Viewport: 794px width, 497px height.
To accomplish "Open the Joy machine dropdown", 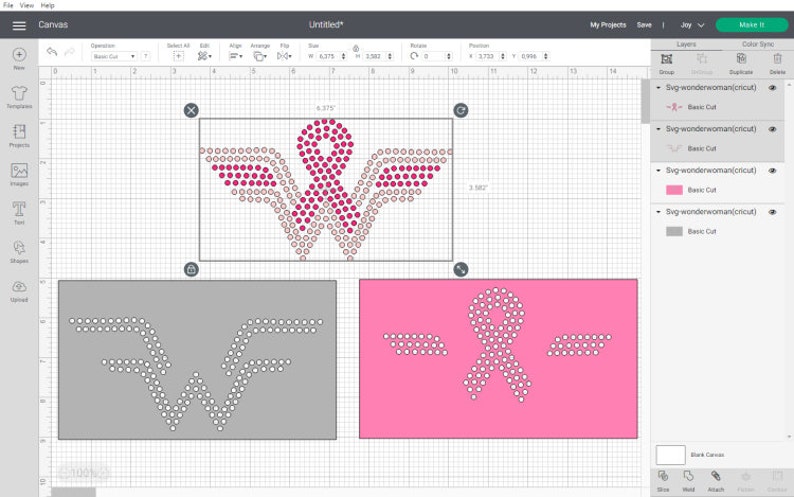I will click(692, 25).
